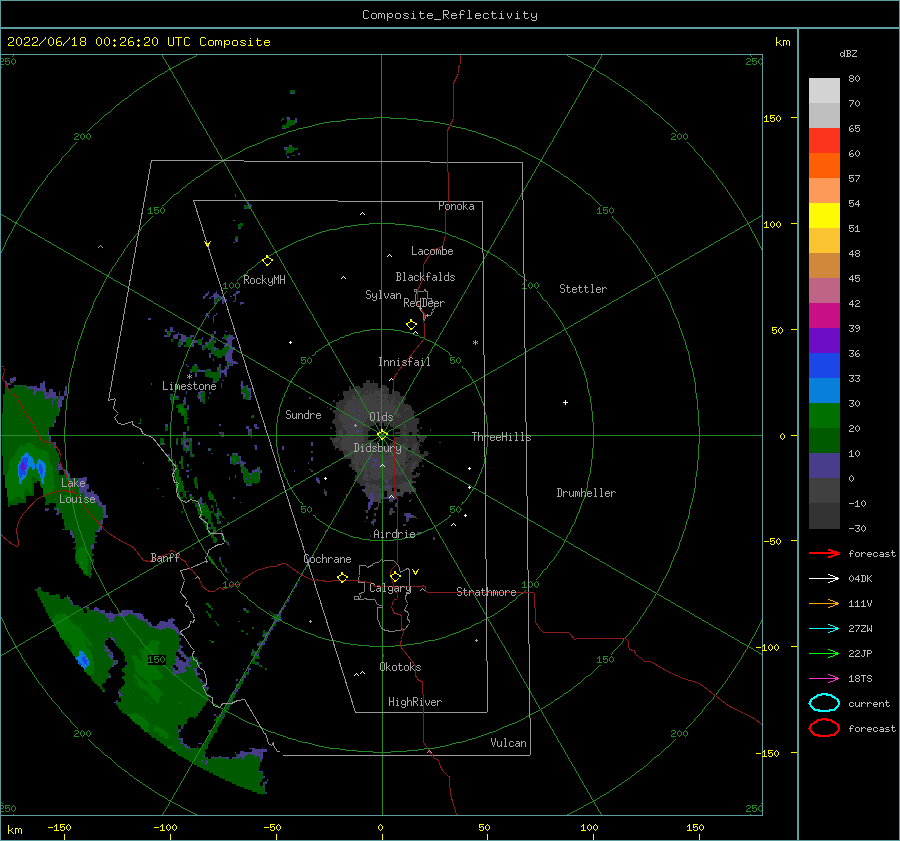Click the Vulcan city label
The height and width of the screenshot is (841, 900).
(x=509, y=743)
